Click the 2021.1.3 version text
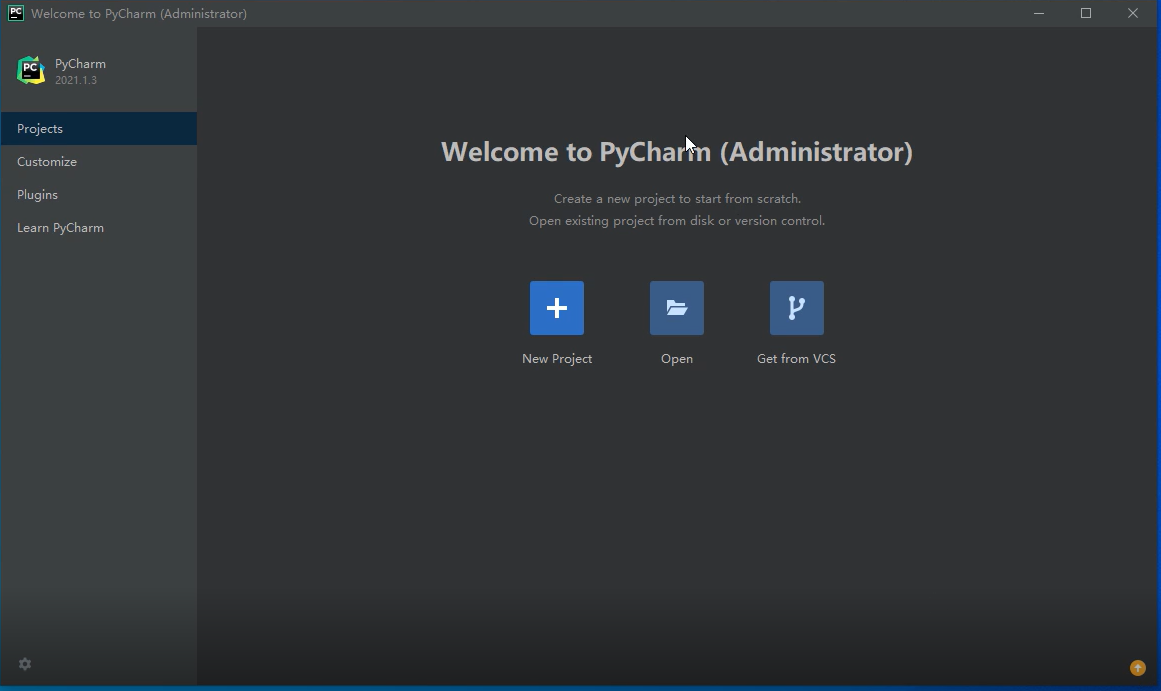Screen dimensions: 1161x691 76,80
